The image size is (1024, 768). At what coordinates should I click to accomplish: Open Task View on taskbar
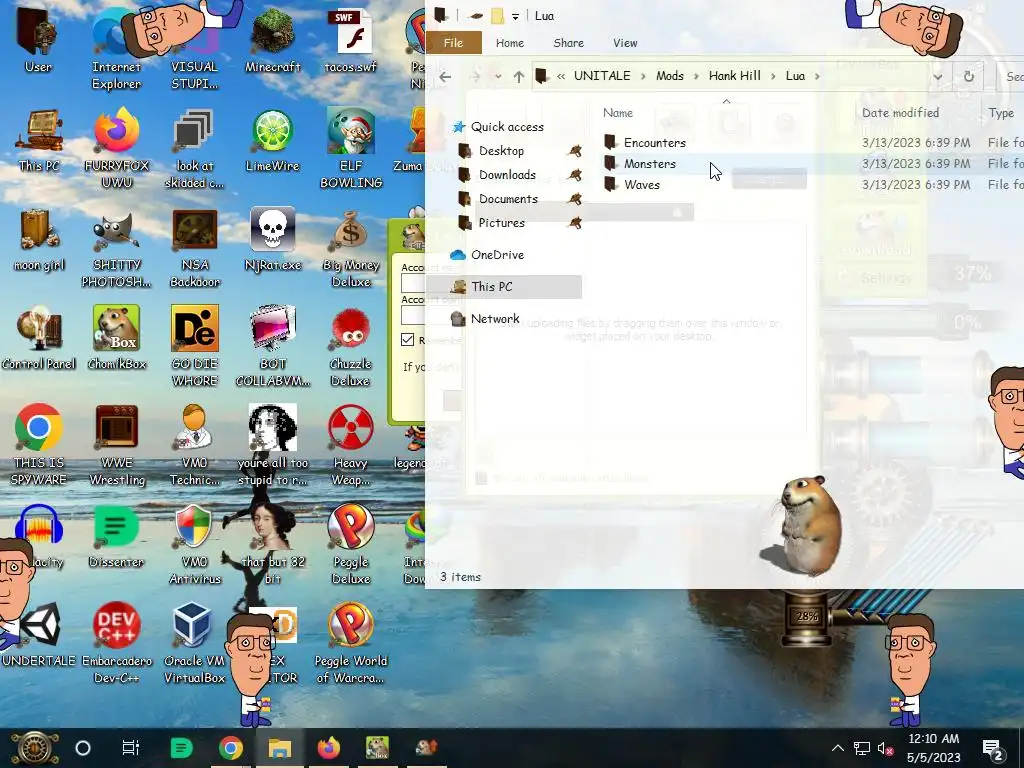(131, 748)
